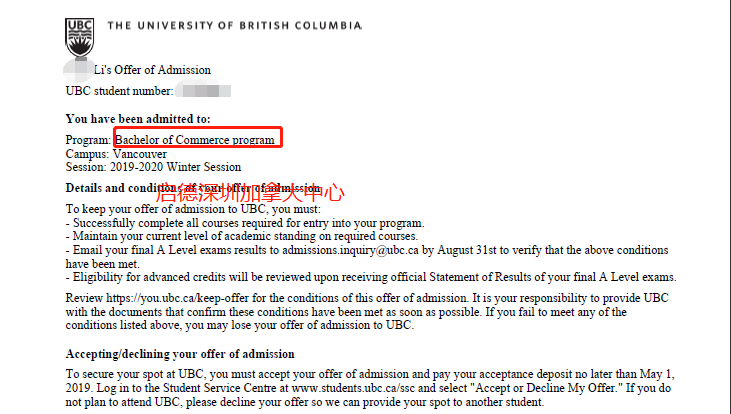Click the red-boxed Bachelor of Commerce program text
Image resolution: width=731 pixels, height=414 pixels.
point(195,140)
